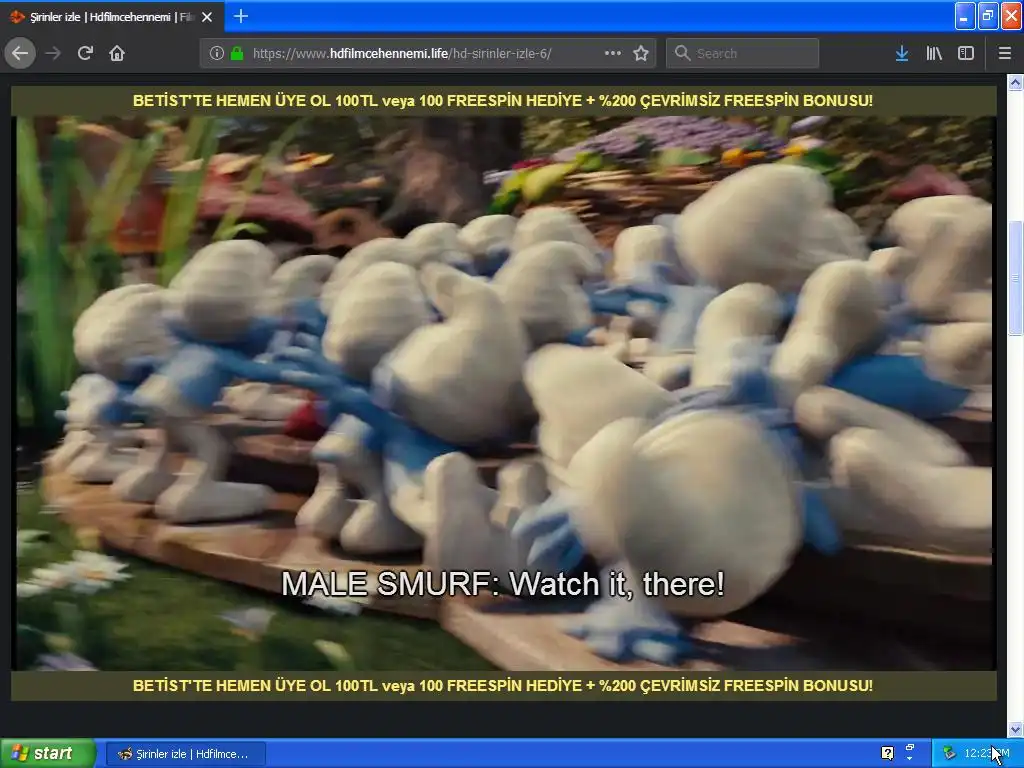Click the system tray clock
Screen dimensions: 1024x768
click(x=987, y=754)
